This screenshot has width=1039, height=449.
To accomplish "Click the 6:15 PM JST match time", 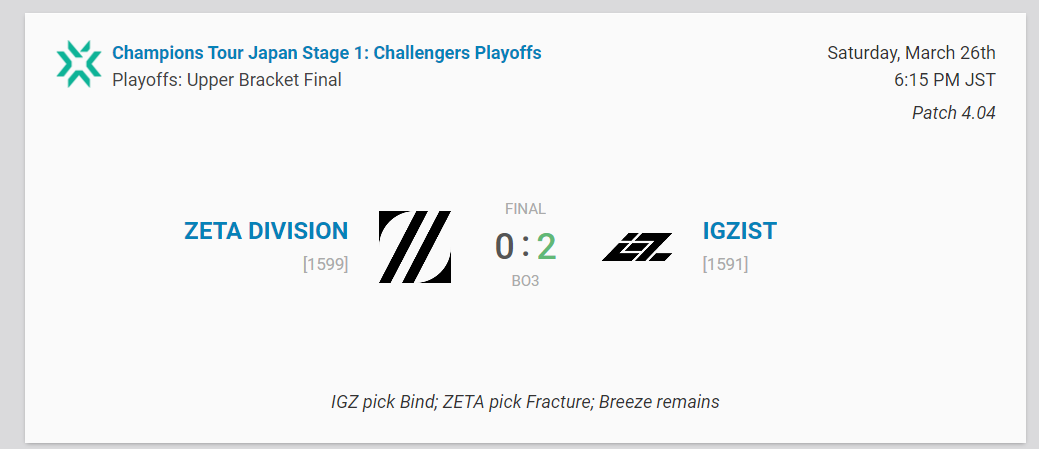I will [x=945, y=79].
